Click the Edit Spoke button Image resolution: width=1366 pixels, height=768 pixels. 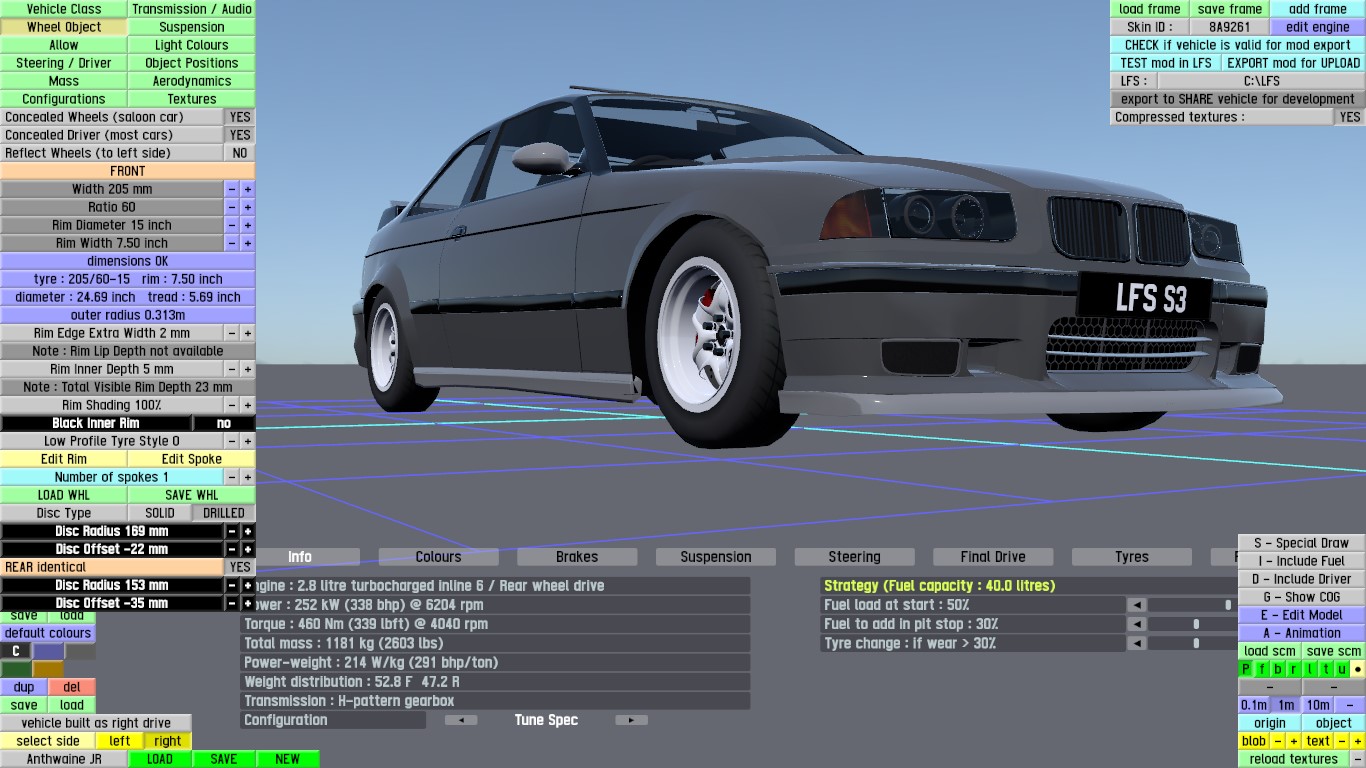[x=192, y=459]
